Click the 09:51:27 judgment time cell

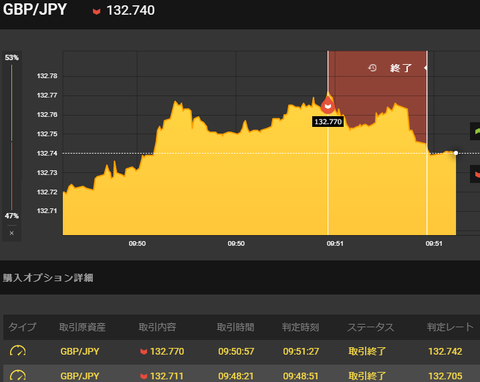coord(301,351)
